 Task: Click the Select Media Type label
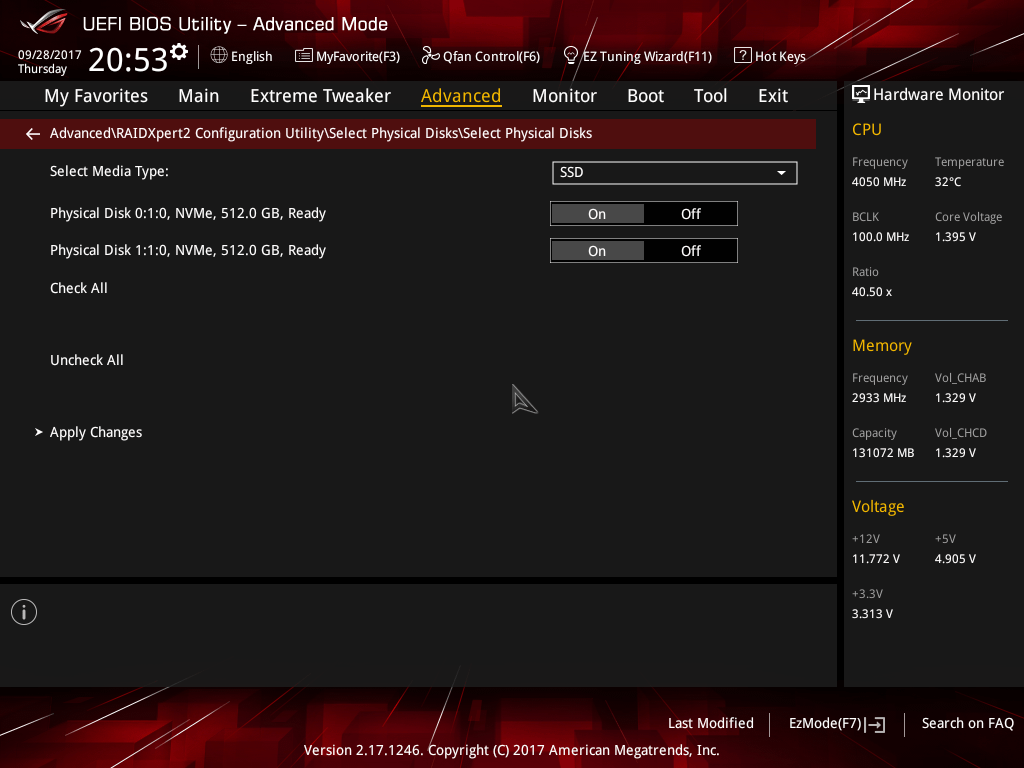[109, 172]
